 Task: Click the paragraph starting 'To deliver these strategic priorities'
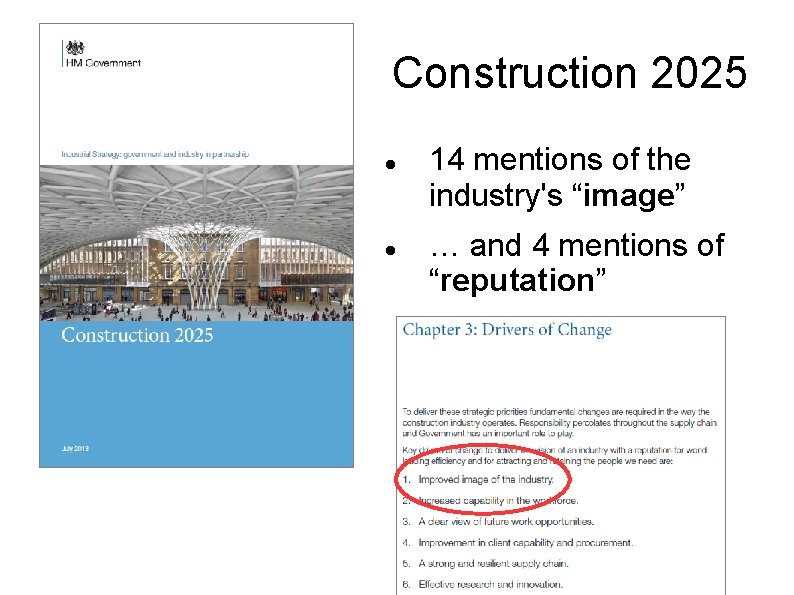click(560, 422)
